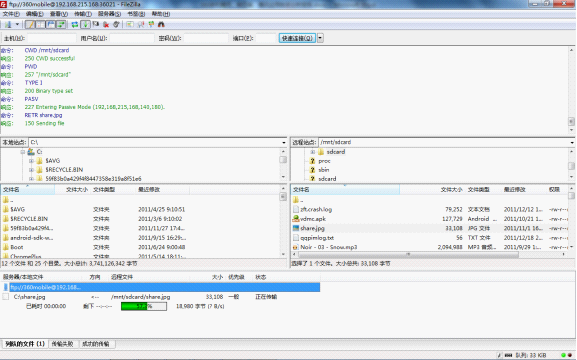Sort local list by 最近修改 column header

[x=162, y=190]
